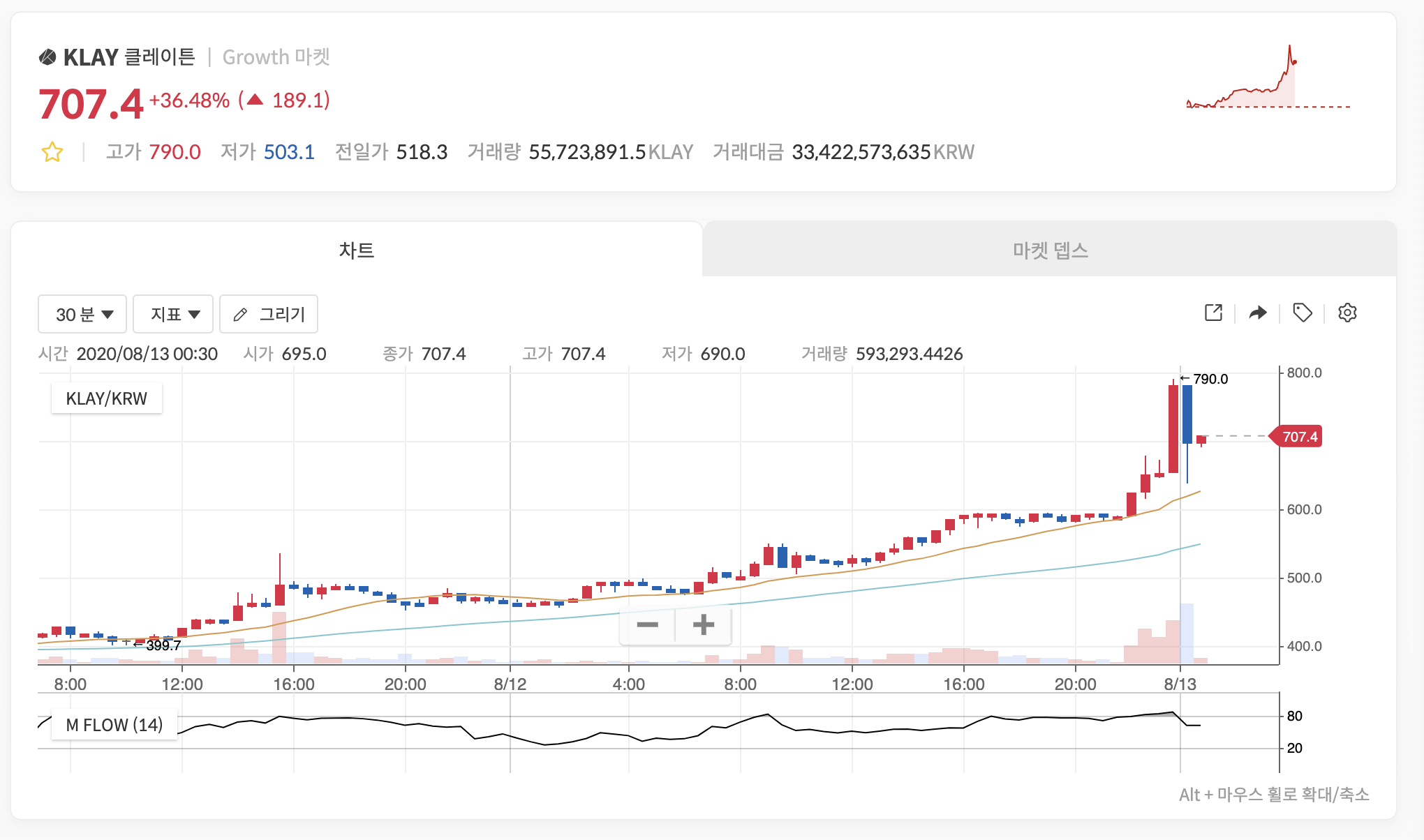Toggle the favorite star for KLAY
The image size is (1424, 840).
pyautogui.click(x=52, y=152)
